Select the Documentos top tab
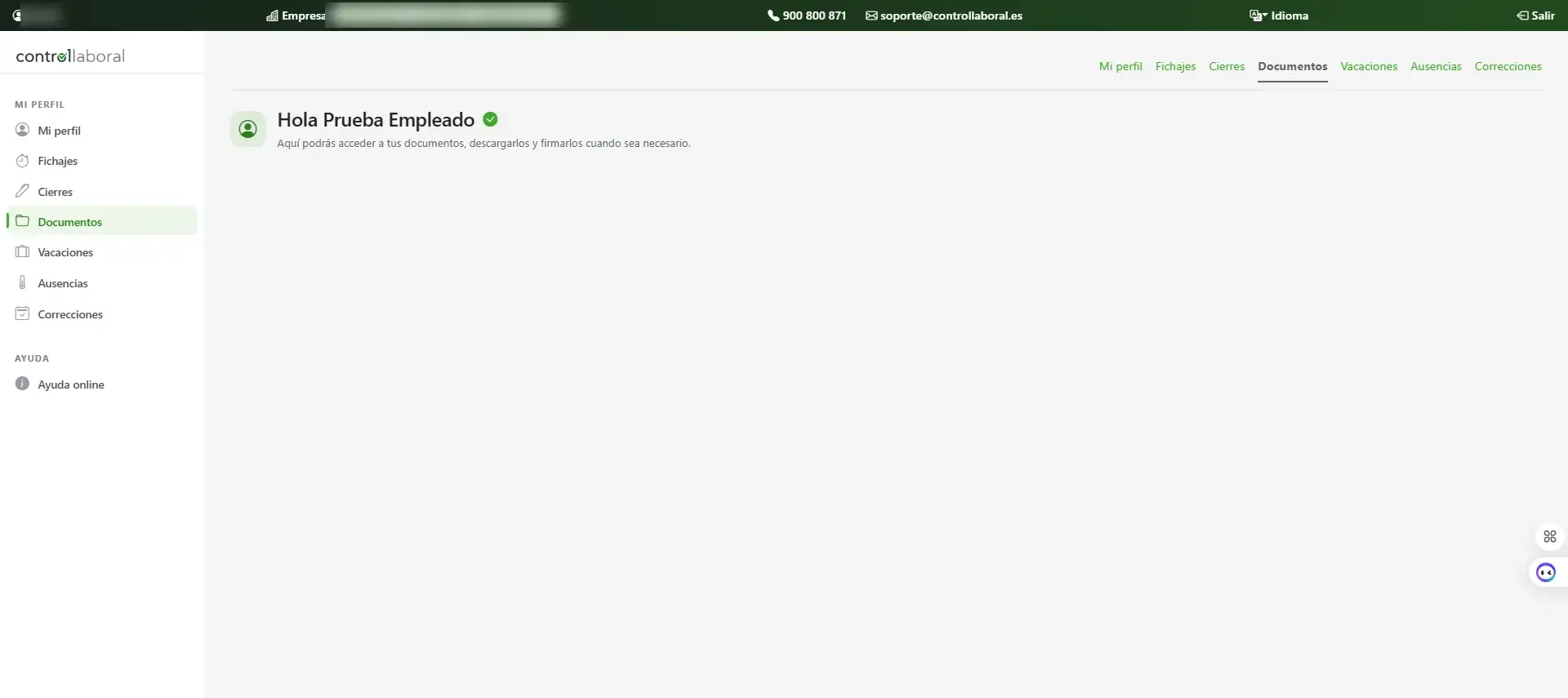The width and height of the screenshot is (1568, 698). point(1292,66)
